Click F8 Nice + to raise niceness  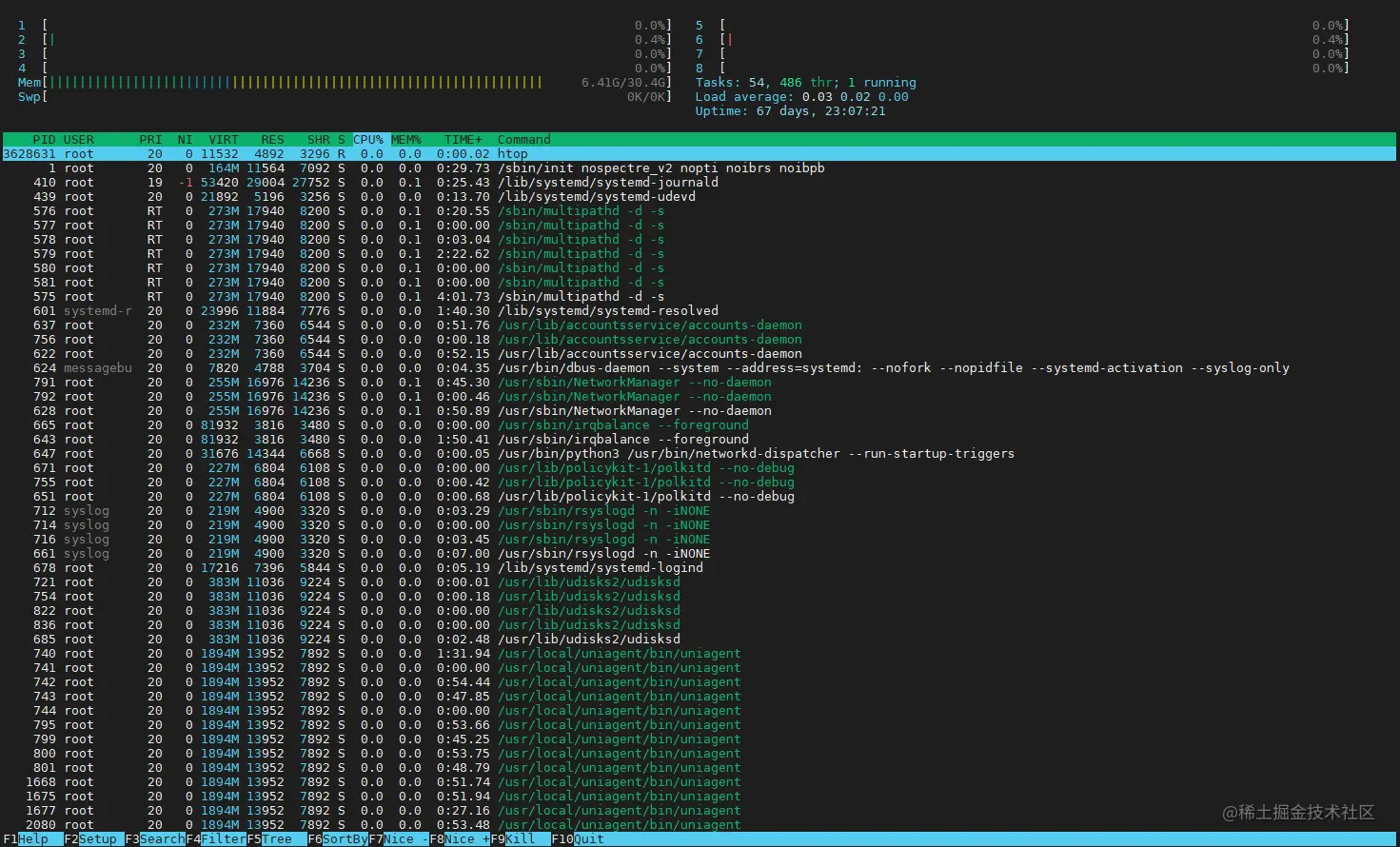[460, 839]
